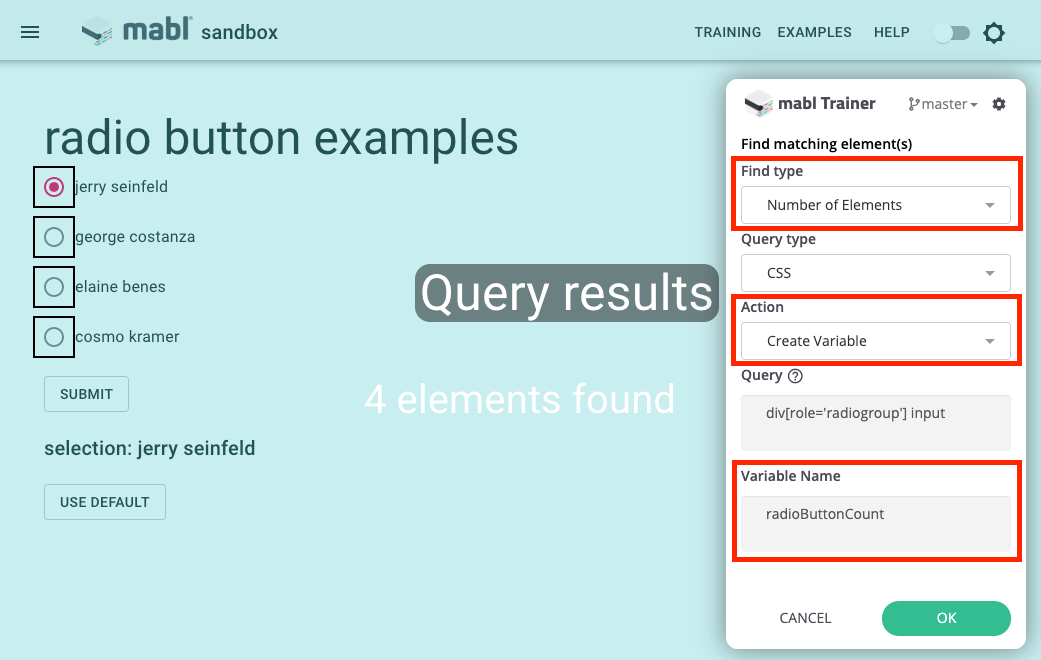Screen dimensions: 1041x660
Task: Open the TRAINING menu item
Action: 727,32
